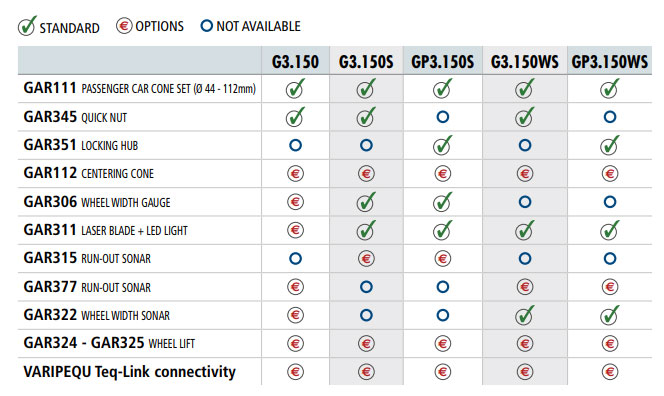Click the STANDARD checkmark legend icon

(x=27, y=26)
